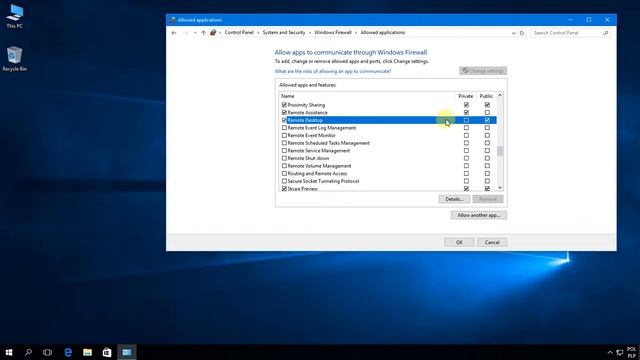
Task: Click the Remove button
Action: (488, 199)
